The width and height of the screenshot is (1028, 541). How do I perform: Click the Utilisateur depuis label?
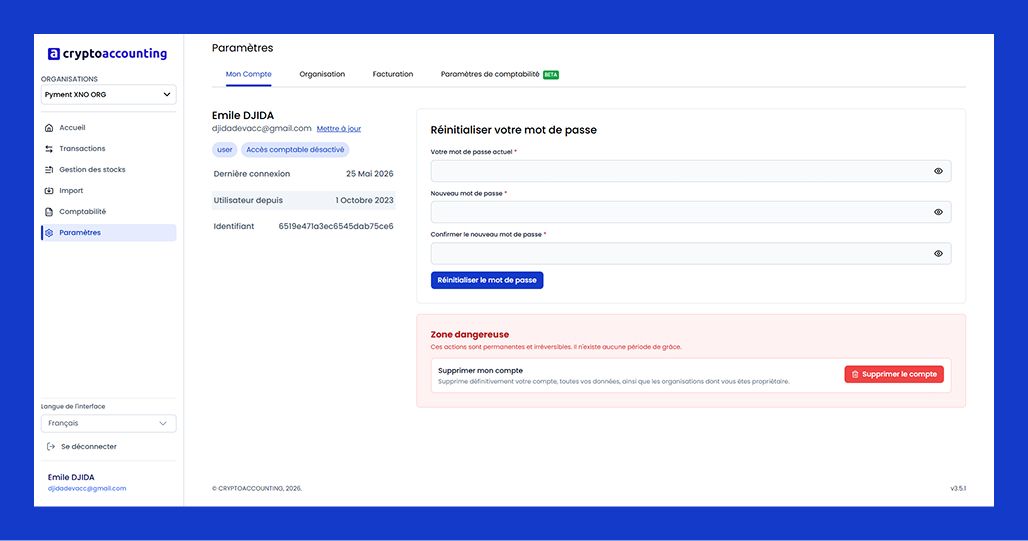coord(248,200)
